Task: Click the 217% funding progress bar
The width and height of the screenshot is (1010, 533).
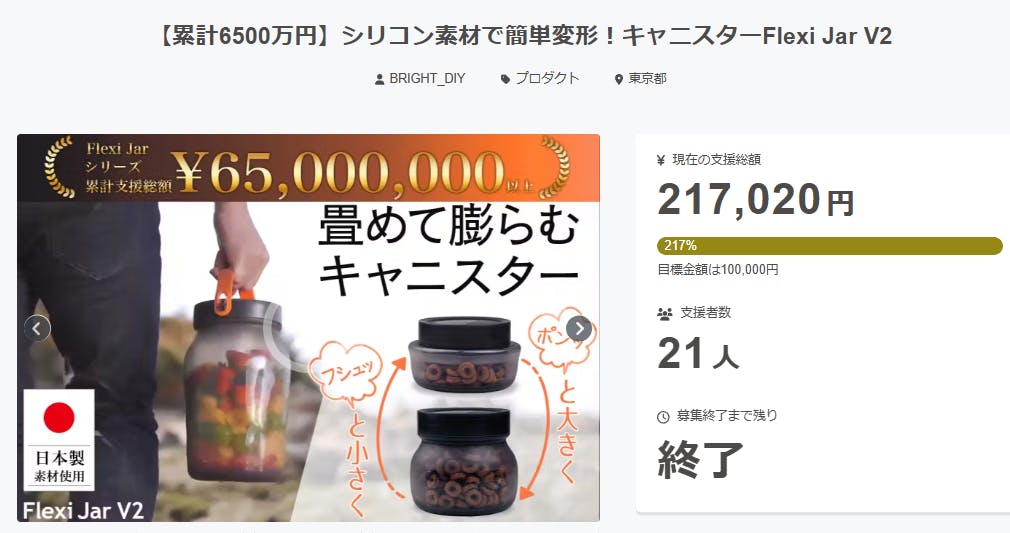Action: pyautogui.click(x=830, y=246)
